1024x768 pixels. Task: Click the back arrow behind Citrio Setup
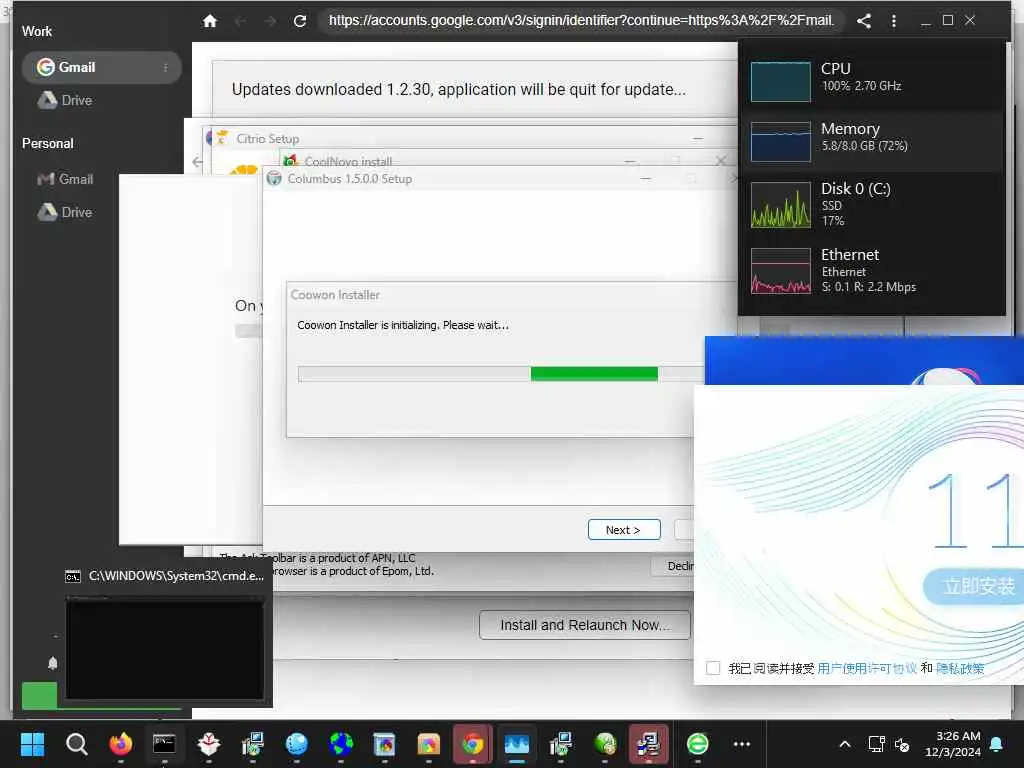[x=197, y=161]
